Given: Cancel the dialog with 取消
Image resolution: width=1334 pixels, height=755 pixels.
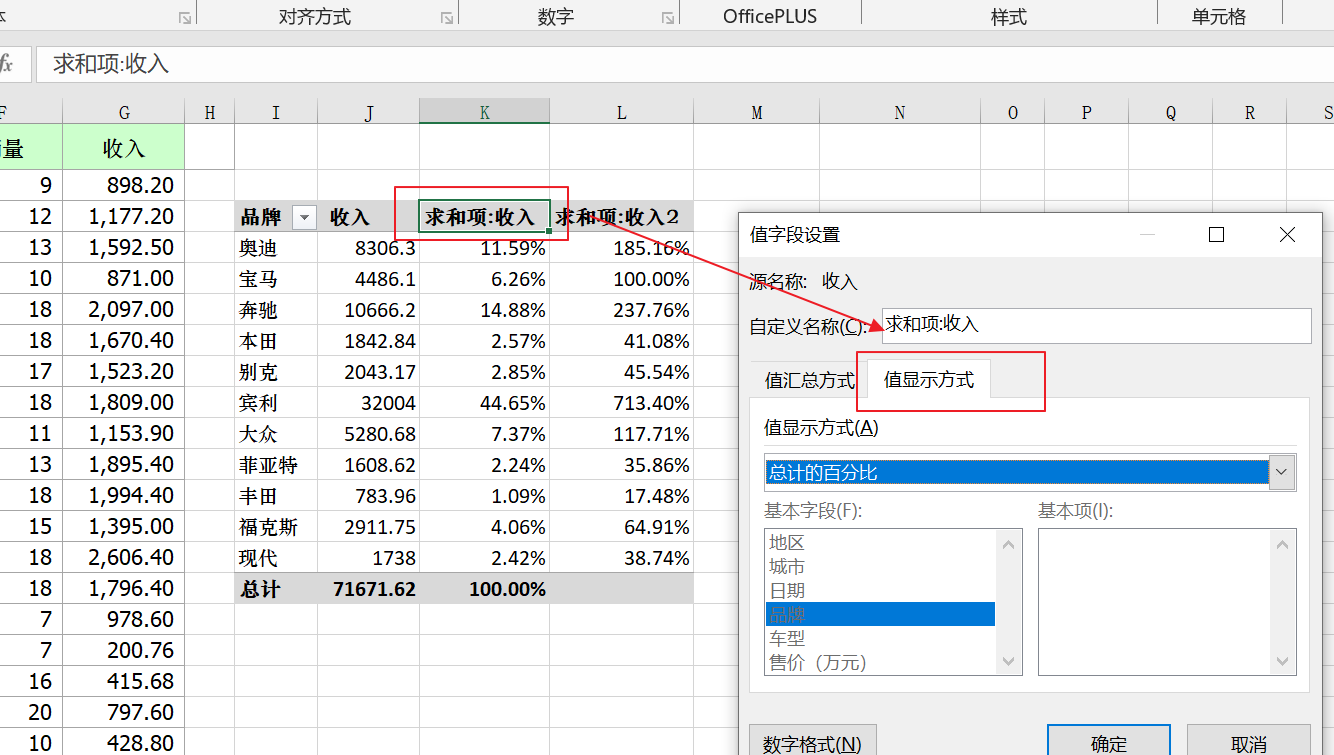Looking at the screenshot, I should (1249, 743).
